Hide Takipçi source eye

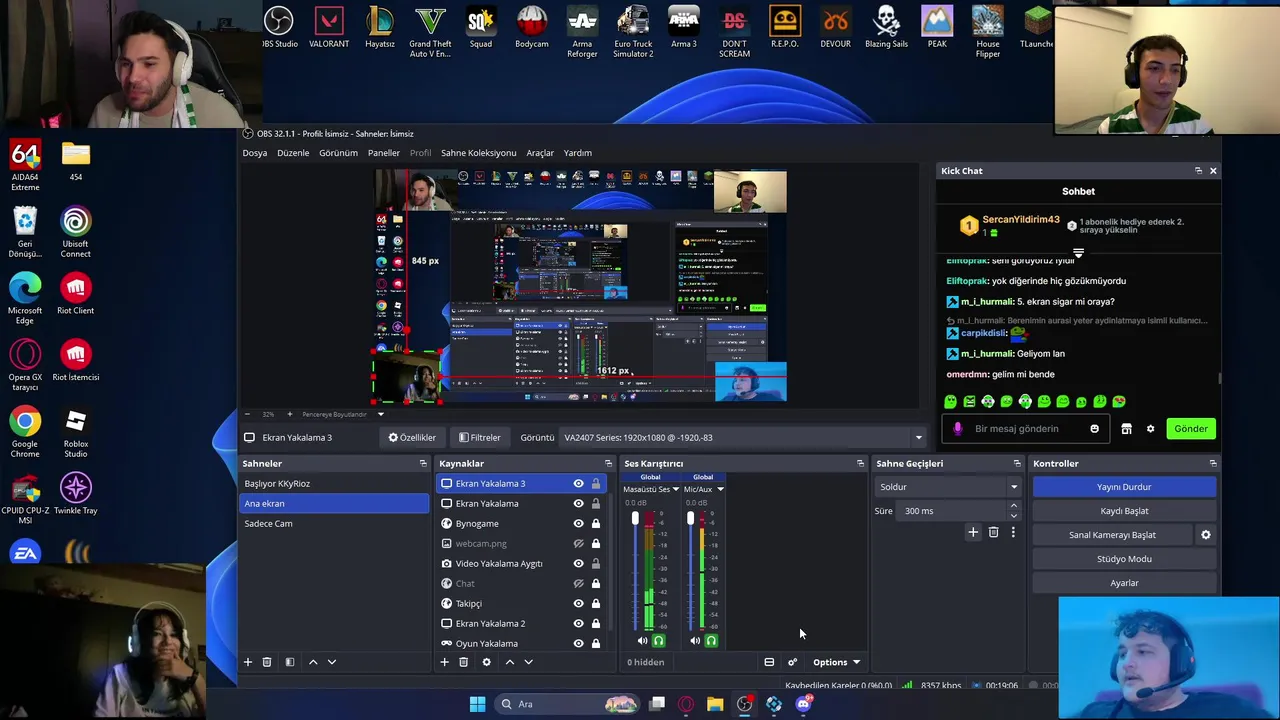(x=578, y=604)
